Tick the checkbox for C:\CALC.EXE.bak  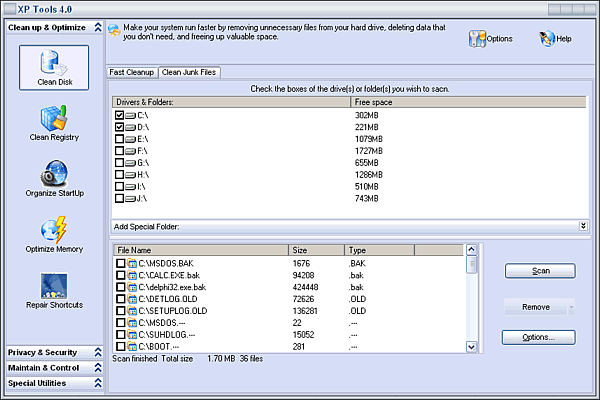coord(121,275)
